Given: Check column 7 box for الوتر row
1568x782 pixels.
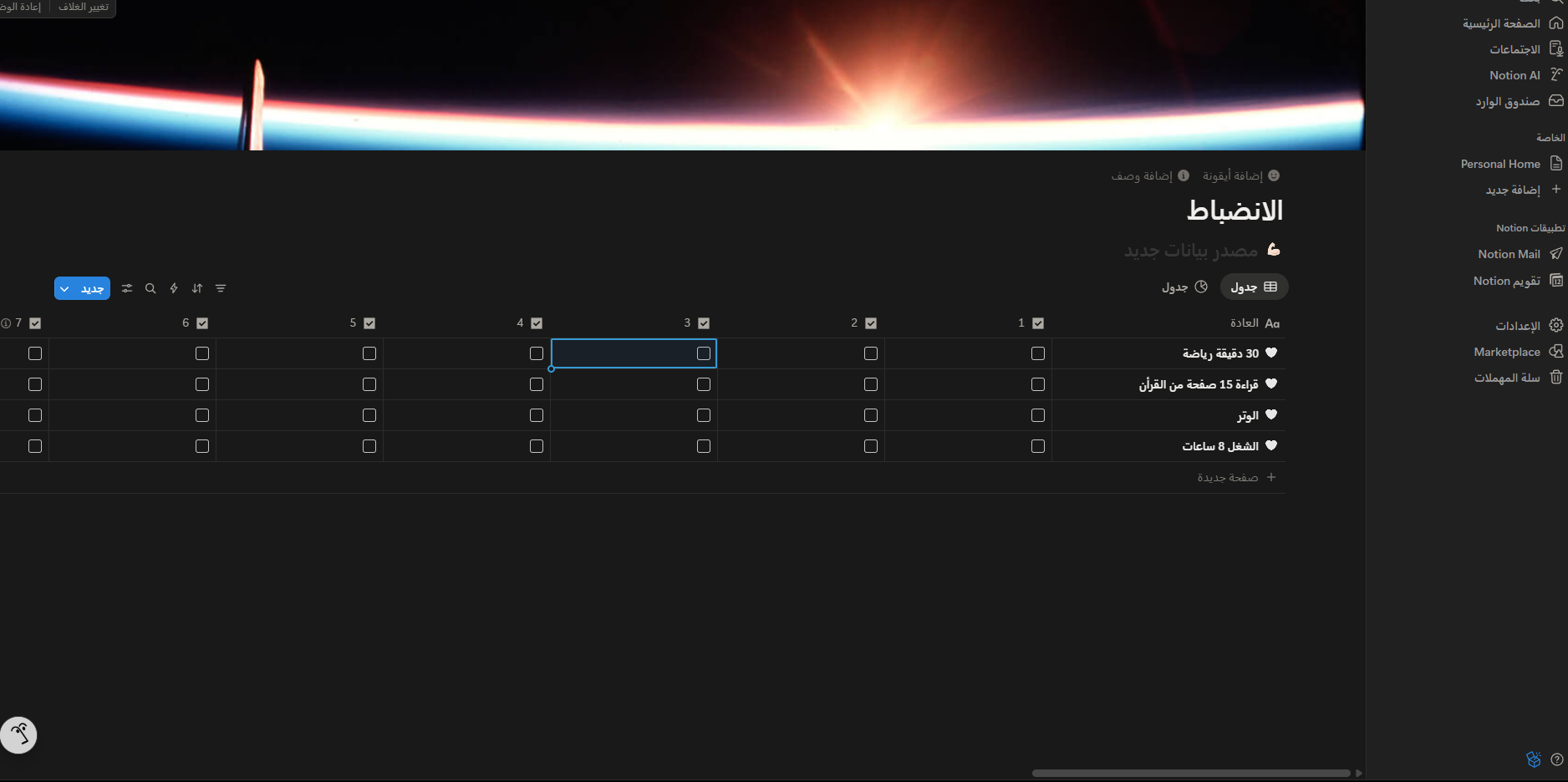Looking at the screenshot, I should [x=35, y=415].
